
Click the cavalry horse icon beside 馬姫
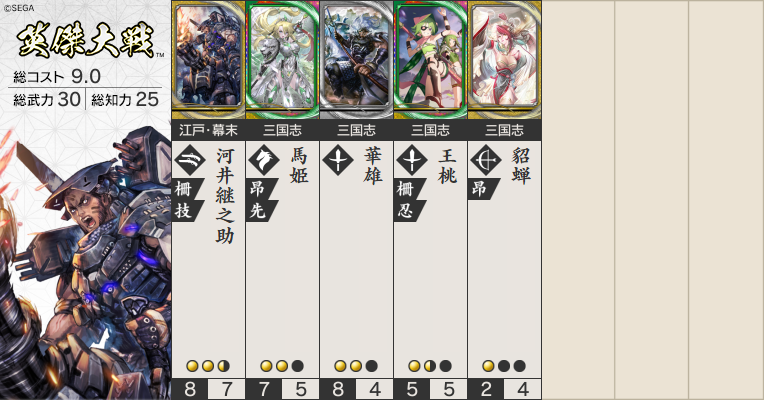(x=264, y=160)
